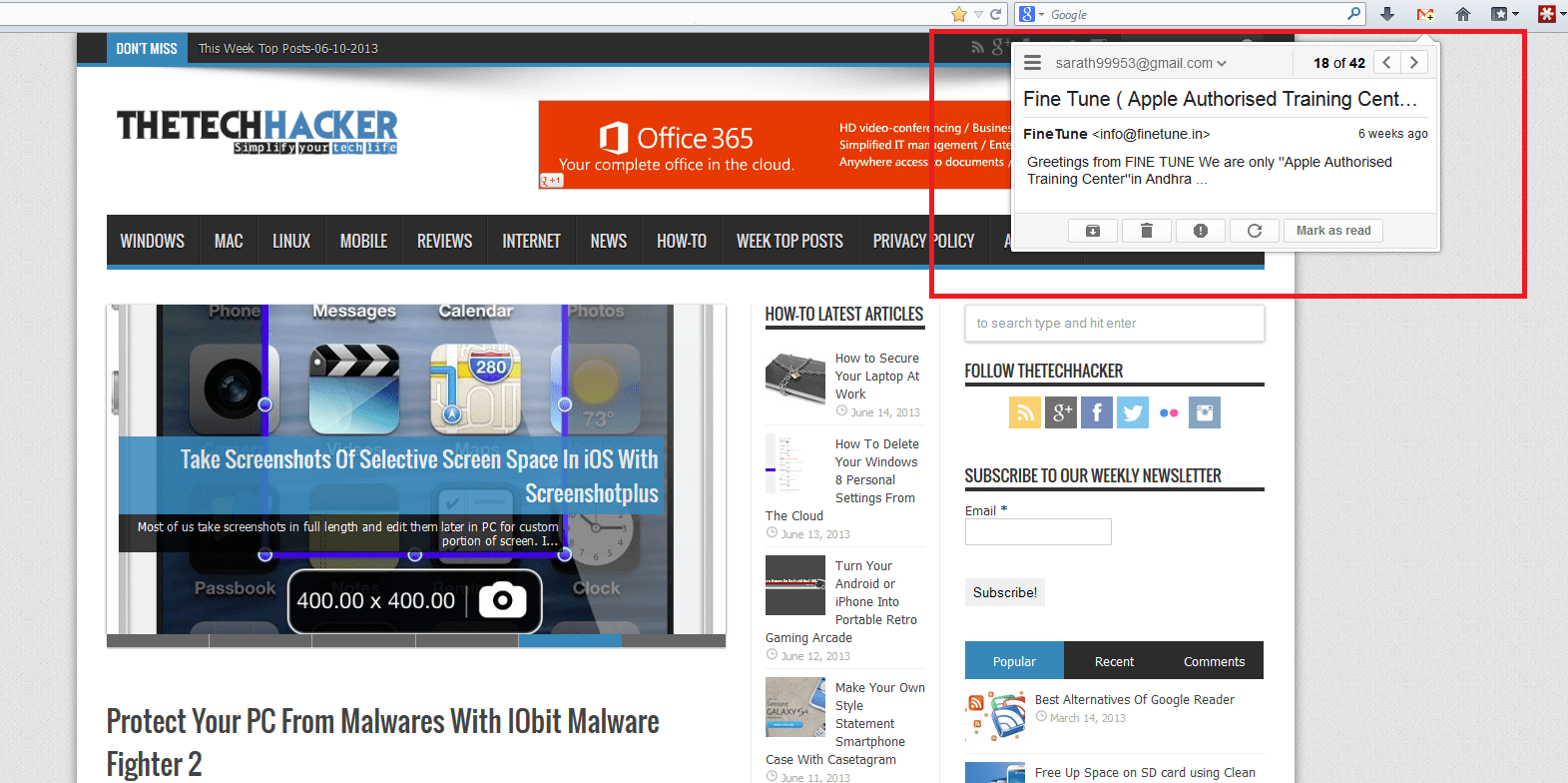
Task: Open Protect Your PC From Malwares headline
Action: [x=383, y=742]
